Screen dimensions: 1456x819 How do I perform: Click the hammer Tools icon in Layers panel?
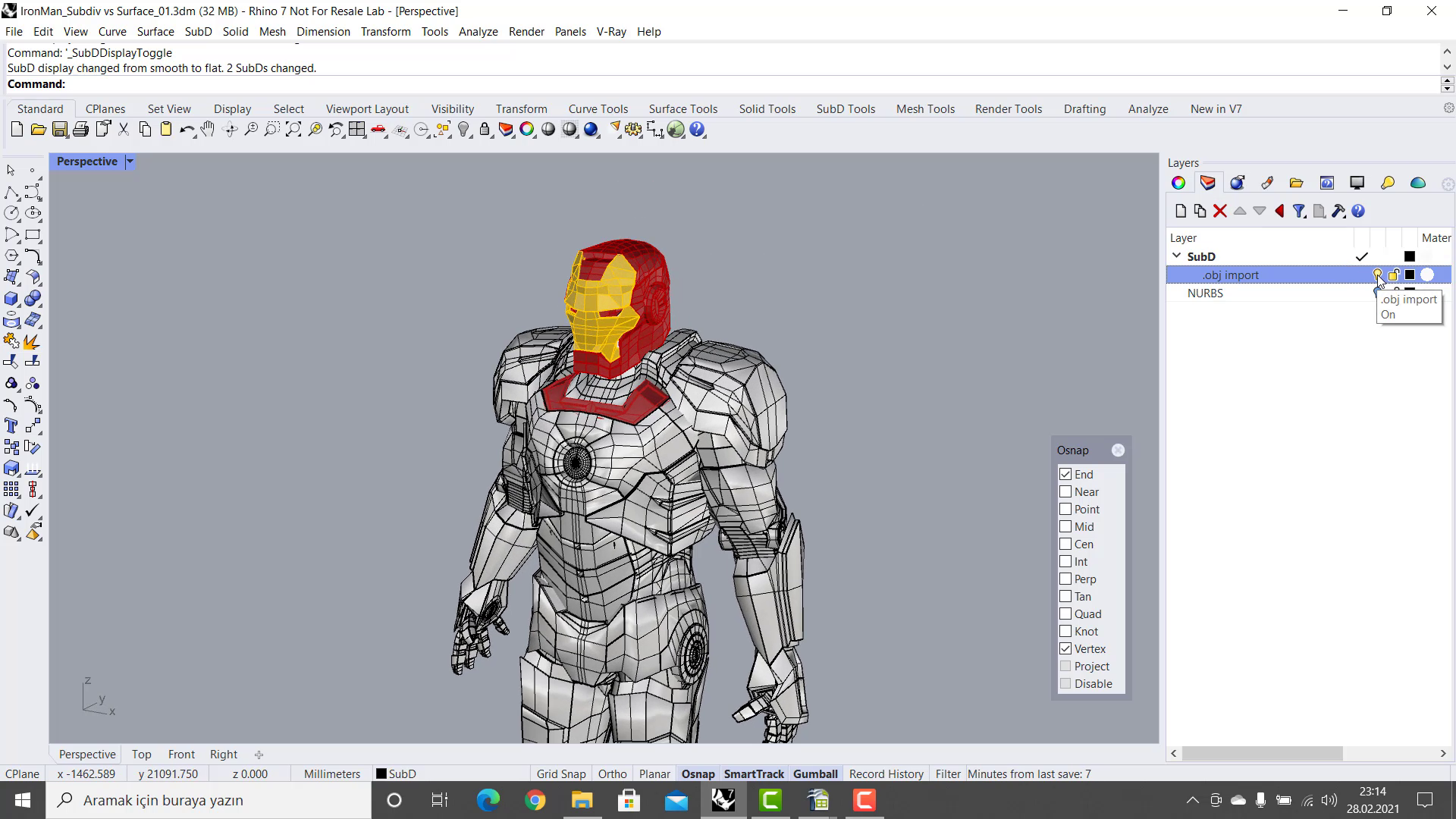point(1338,212)
